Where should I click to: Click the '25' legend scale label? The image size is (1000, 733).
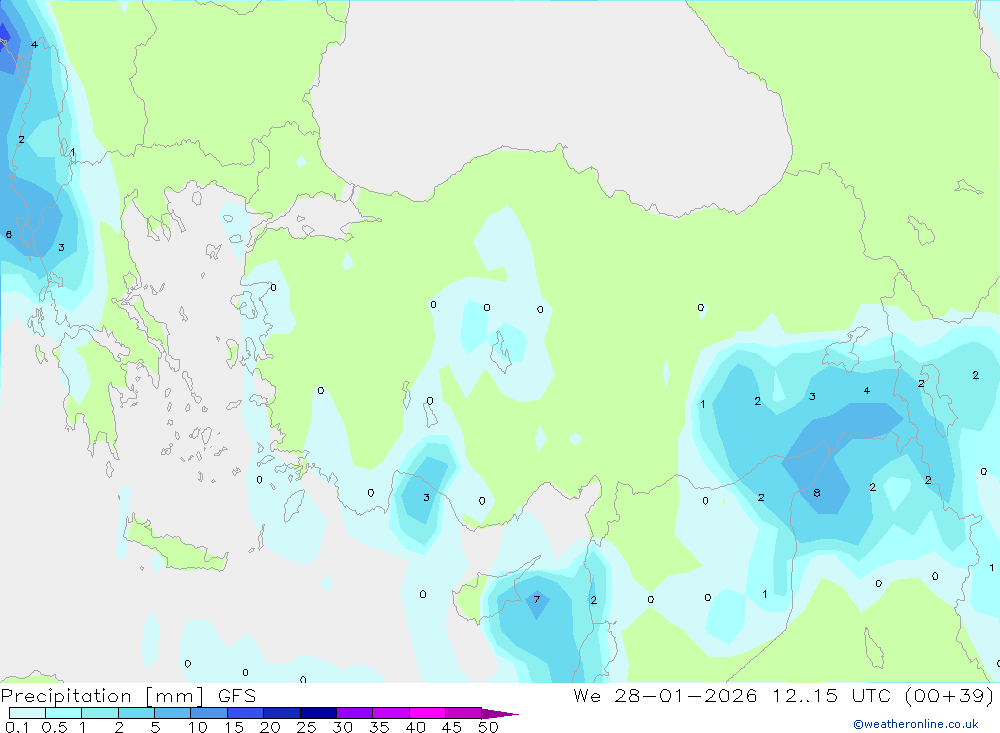click(x=307, y=727)
